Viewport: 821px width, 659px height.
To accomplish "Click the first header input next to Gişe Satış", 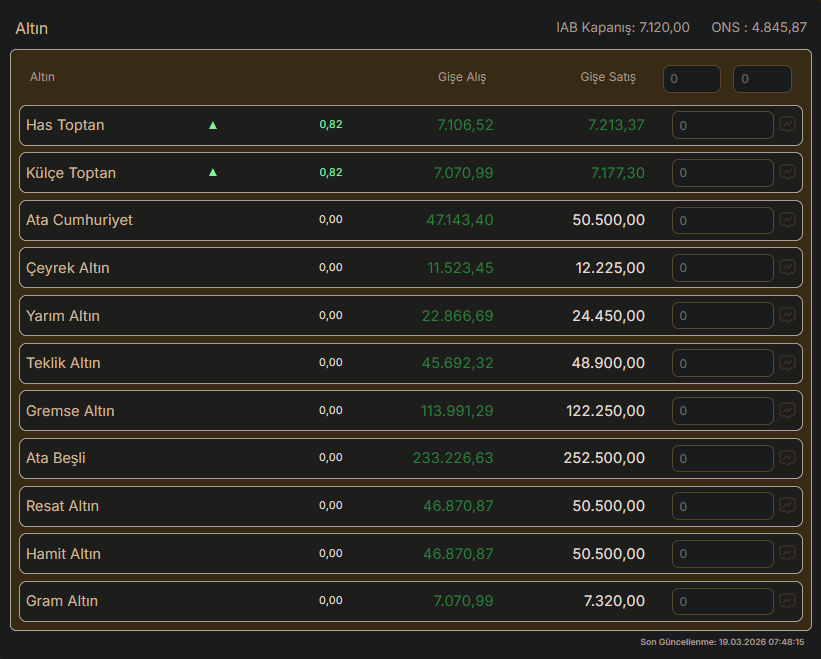I will (691, 79).
